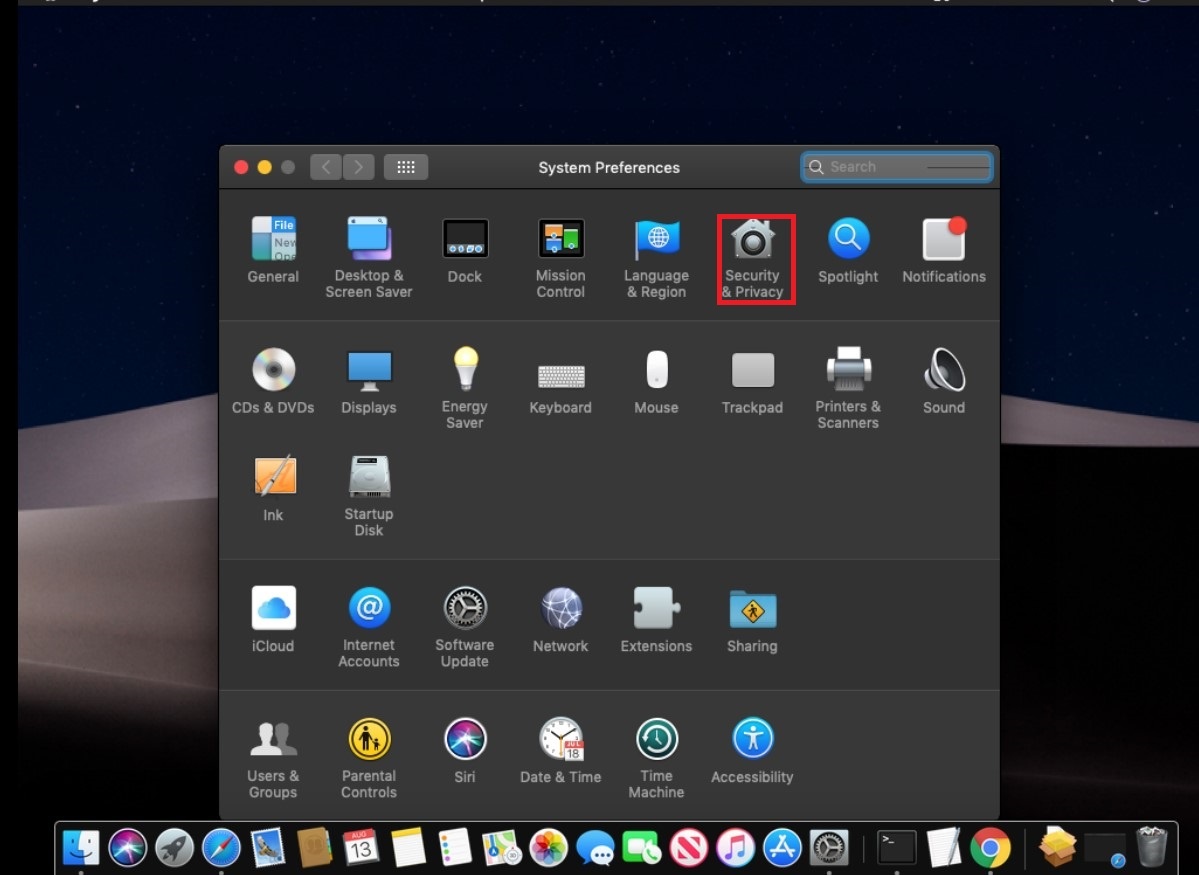Open Messages from the Dock

click(595, 847)
